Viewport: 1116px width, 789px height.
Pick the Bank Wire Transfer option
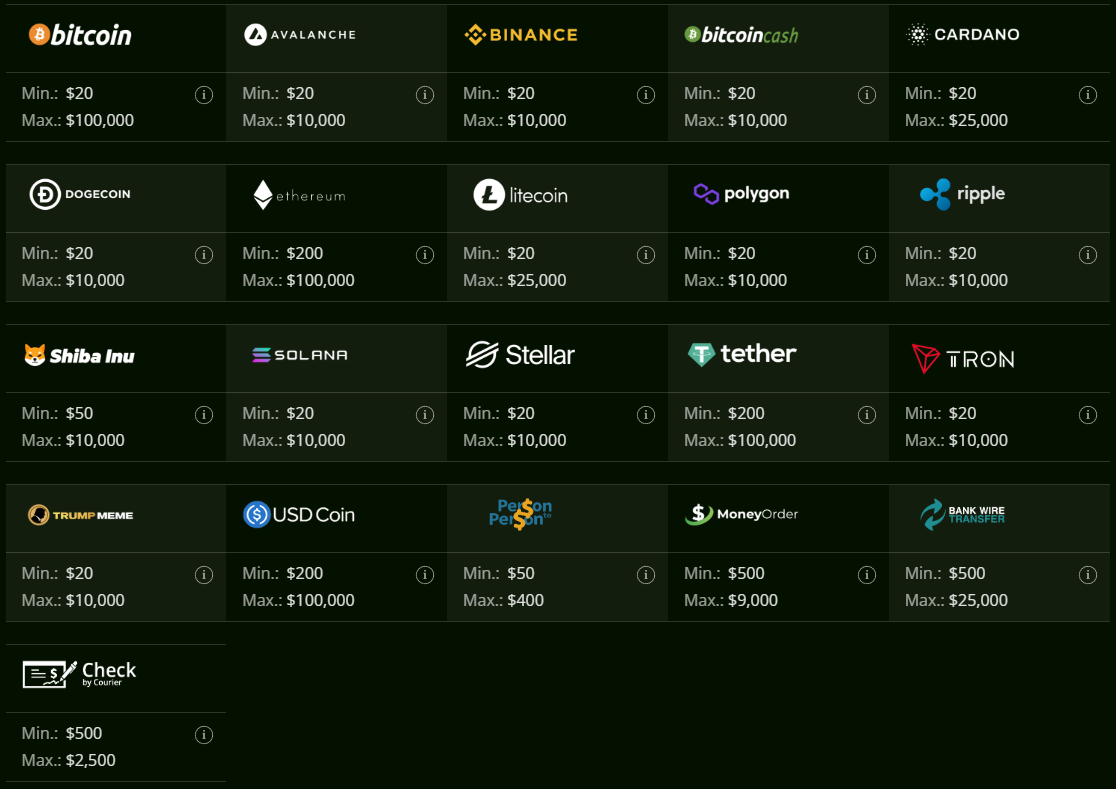pos(962,515)
